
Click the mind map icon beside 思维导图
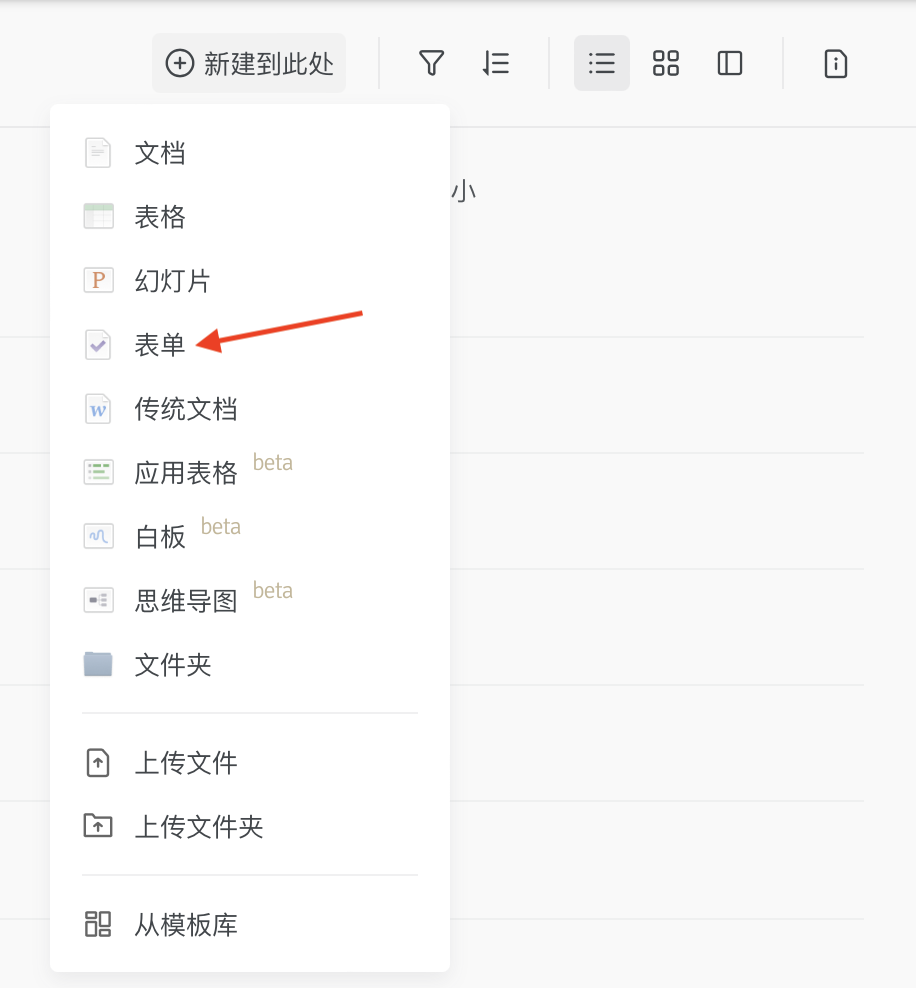98,600
